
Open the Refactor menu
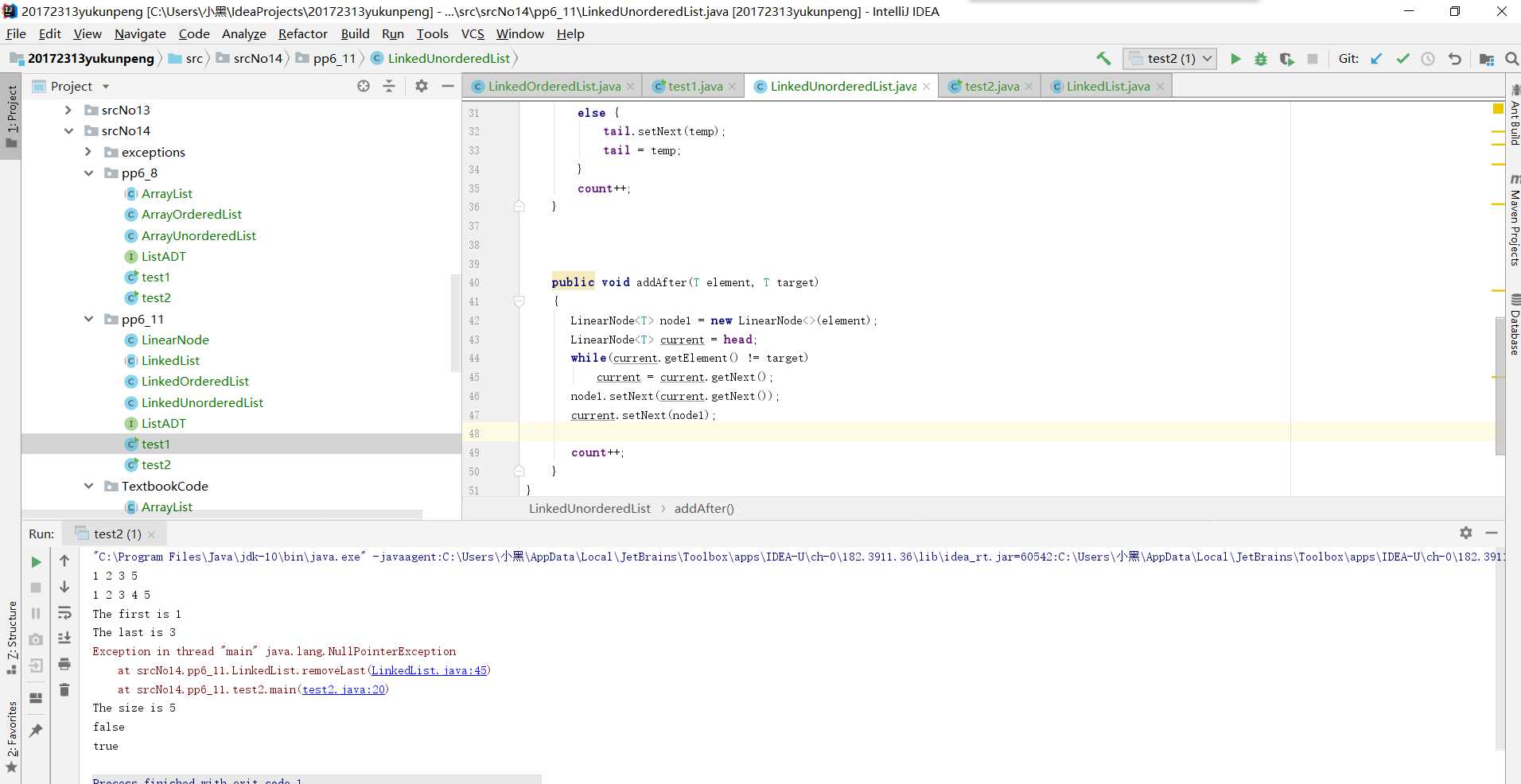[x=302, y=33]
